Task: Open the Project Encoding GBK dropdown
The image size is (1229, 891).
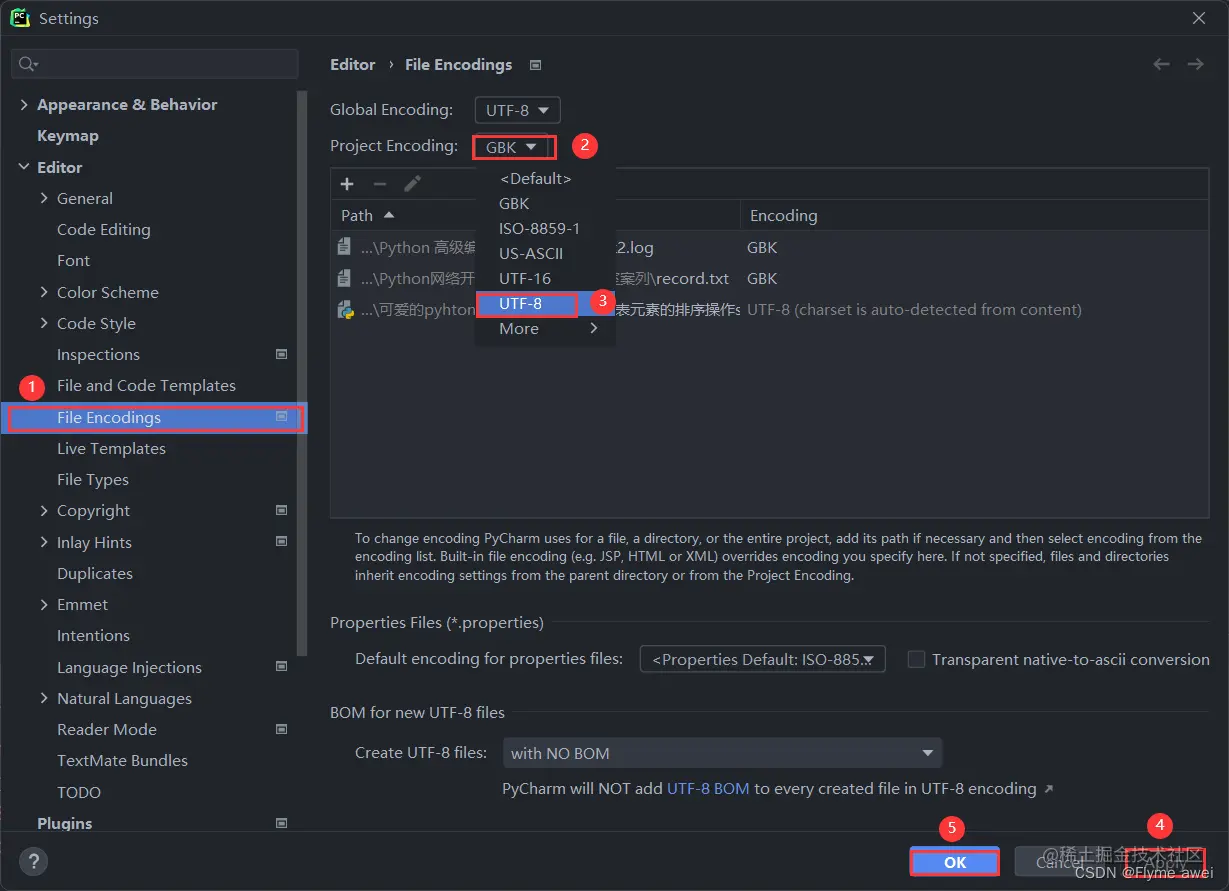Action: 513,147
